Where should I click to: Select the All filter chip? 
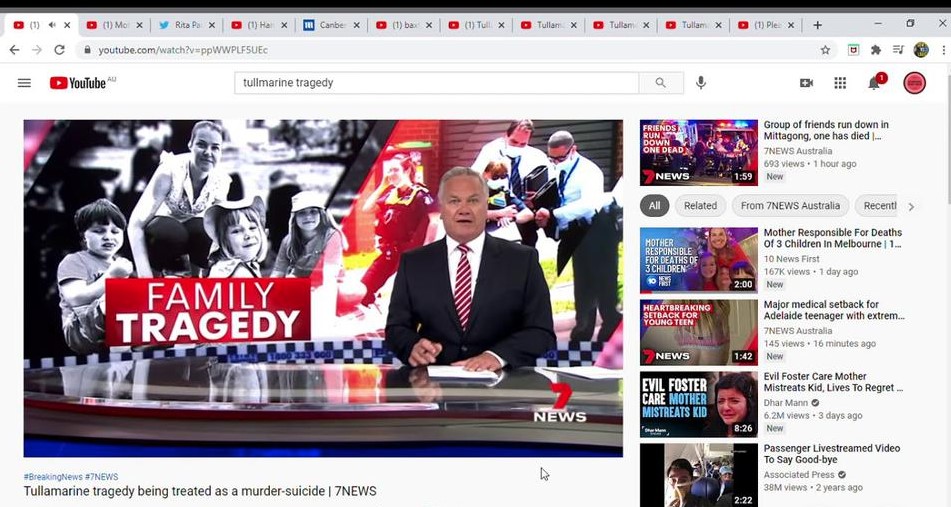point(654,206)
